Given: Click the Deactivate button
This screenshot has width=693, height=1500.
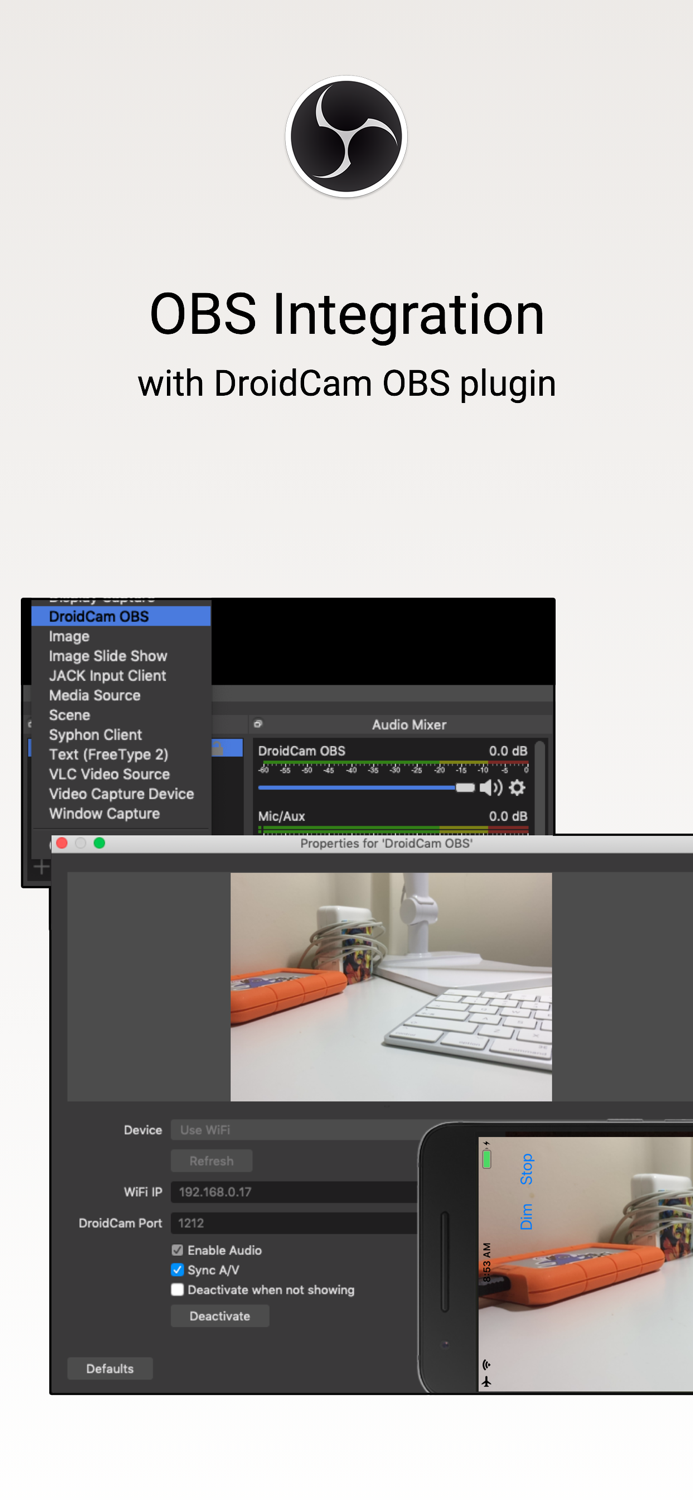Looking at the screenshot, I should pos(220,1316).
